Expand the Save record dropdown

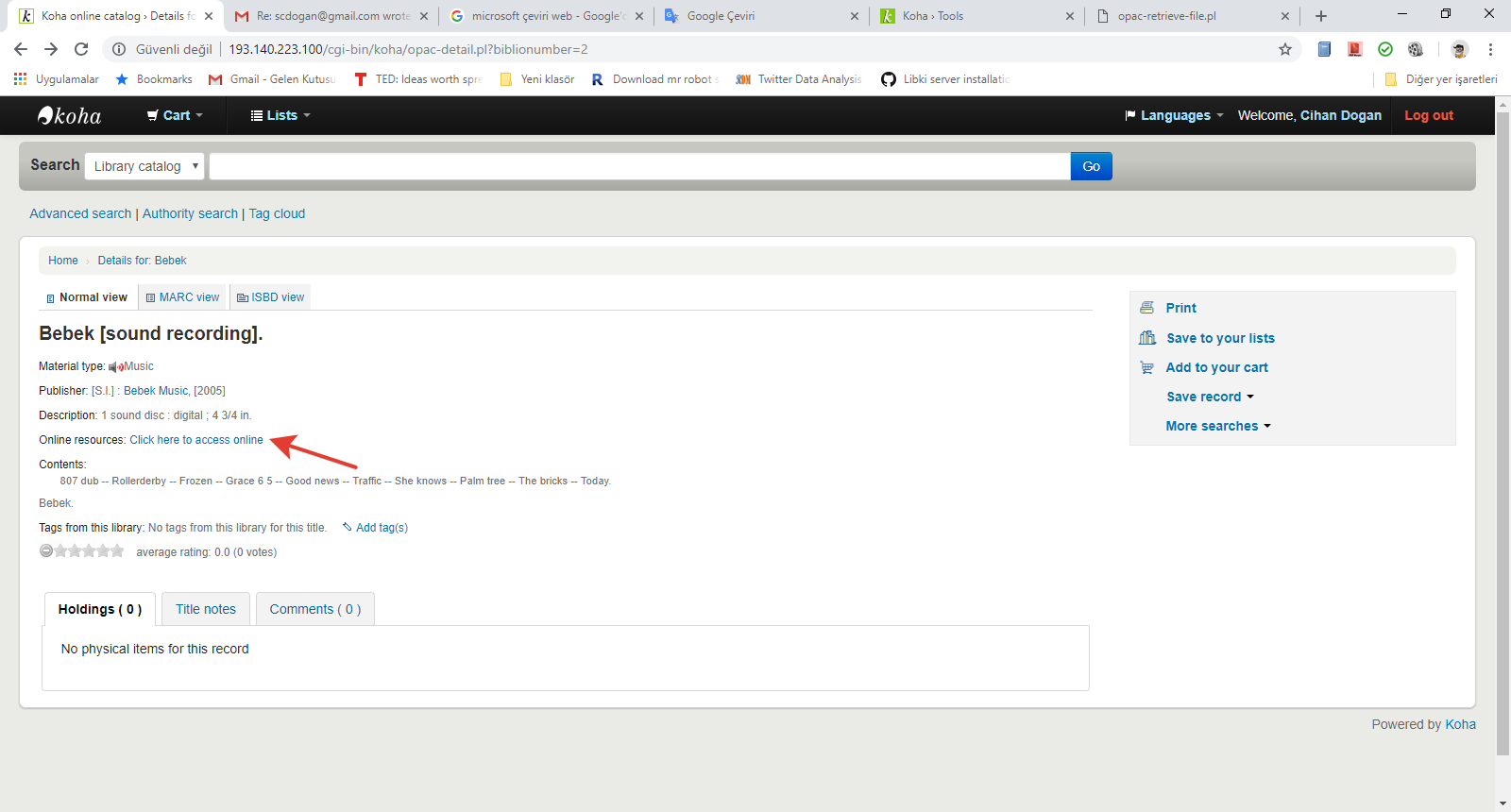(1210, 397)
